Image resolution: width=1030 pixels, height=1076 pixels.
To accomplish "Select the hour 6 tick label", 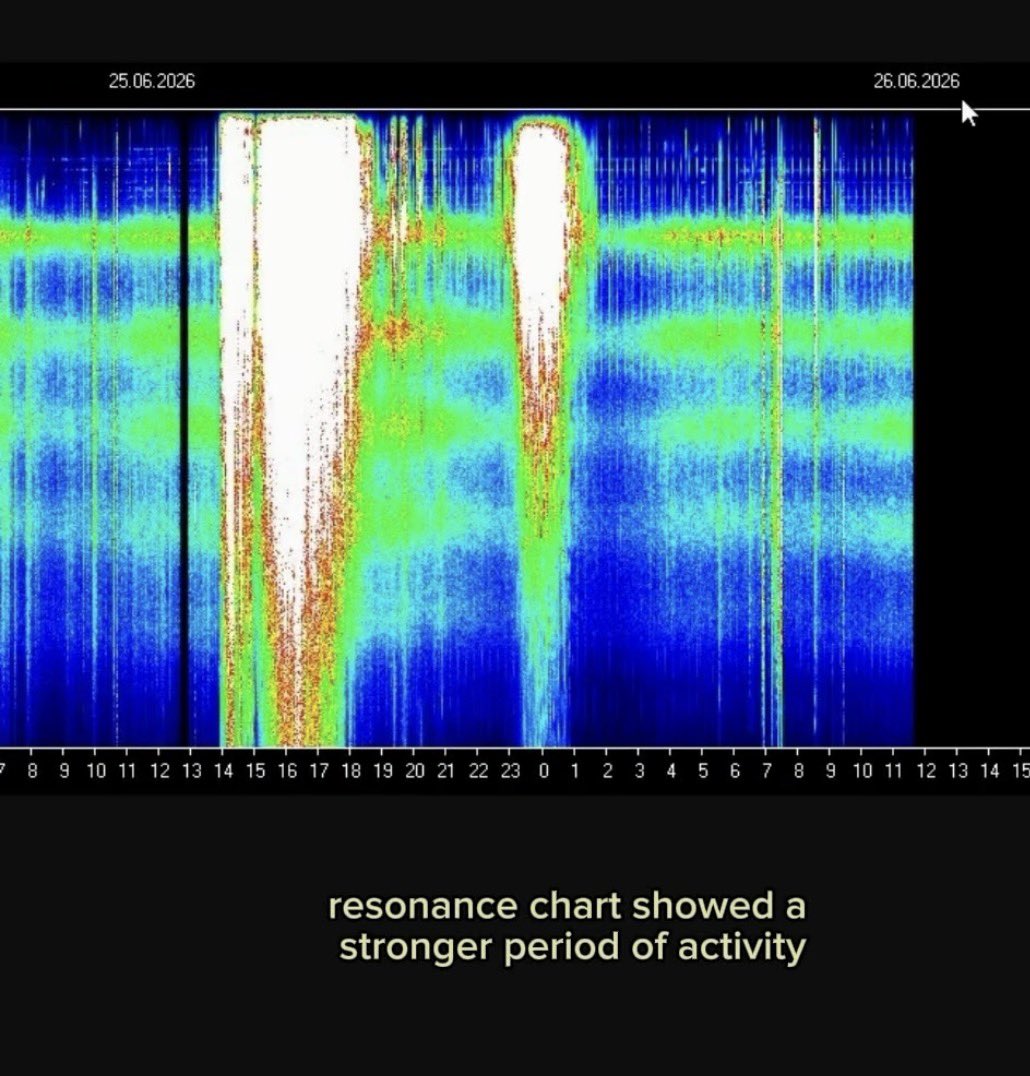I will click(735, 771).
